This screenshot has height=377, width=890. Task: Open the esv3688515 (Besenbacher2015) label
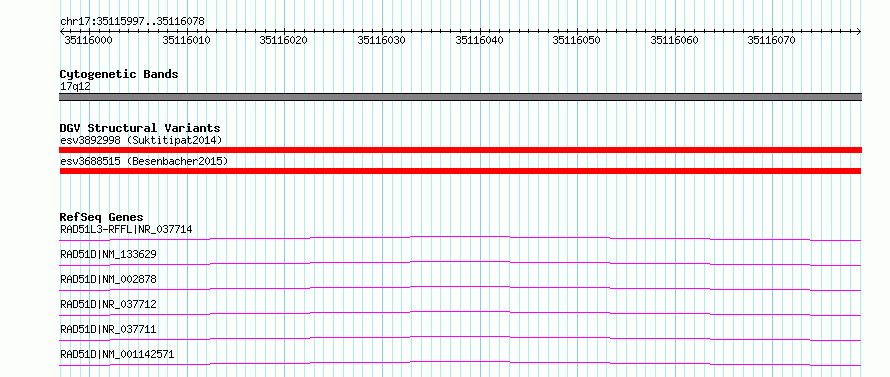point(144,161)
